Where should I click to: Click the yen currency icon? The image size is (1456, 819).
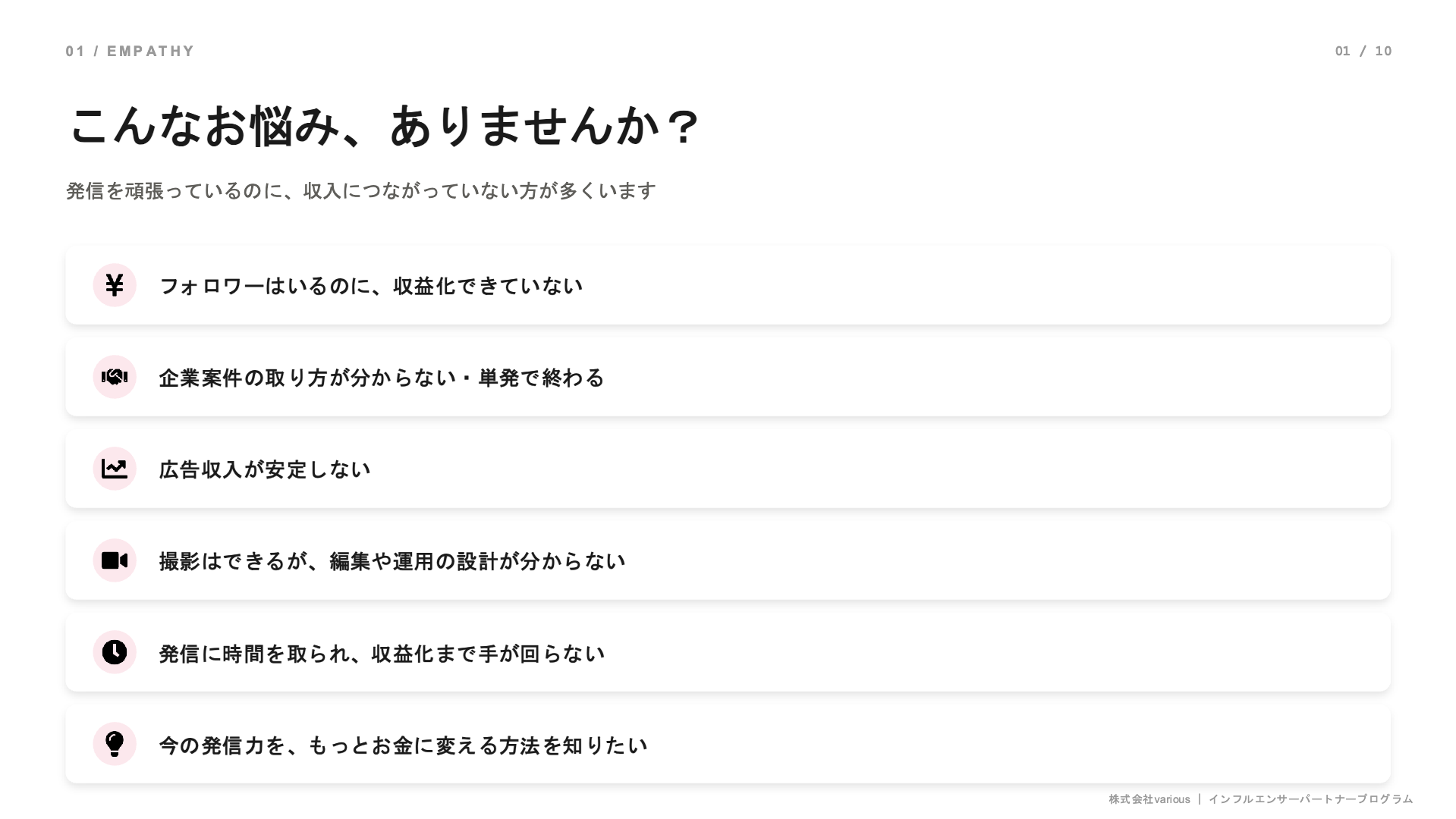tap(115, 285)
